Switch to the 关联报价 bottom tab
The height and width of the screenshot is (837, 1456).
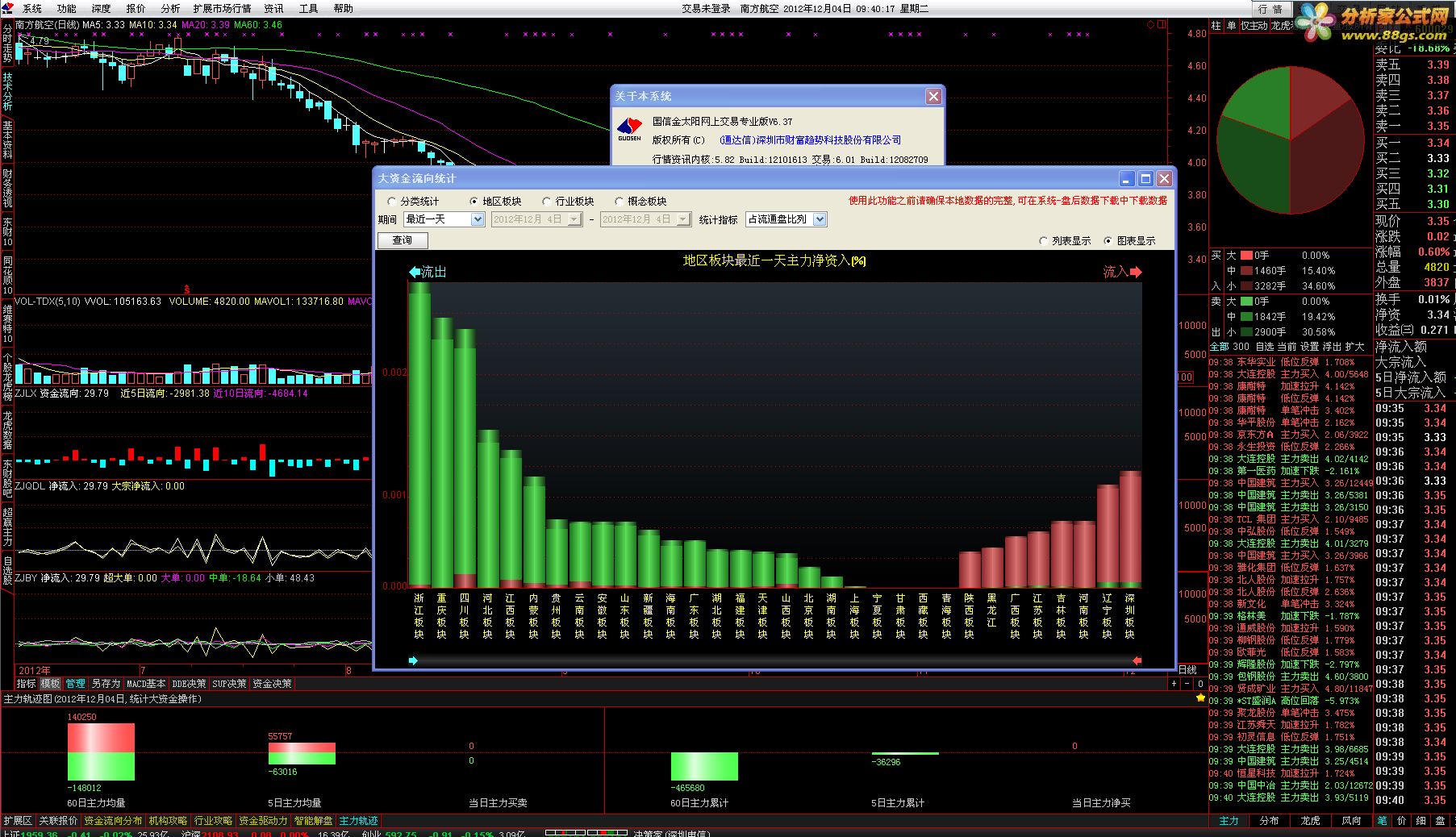tap(58, 820)
